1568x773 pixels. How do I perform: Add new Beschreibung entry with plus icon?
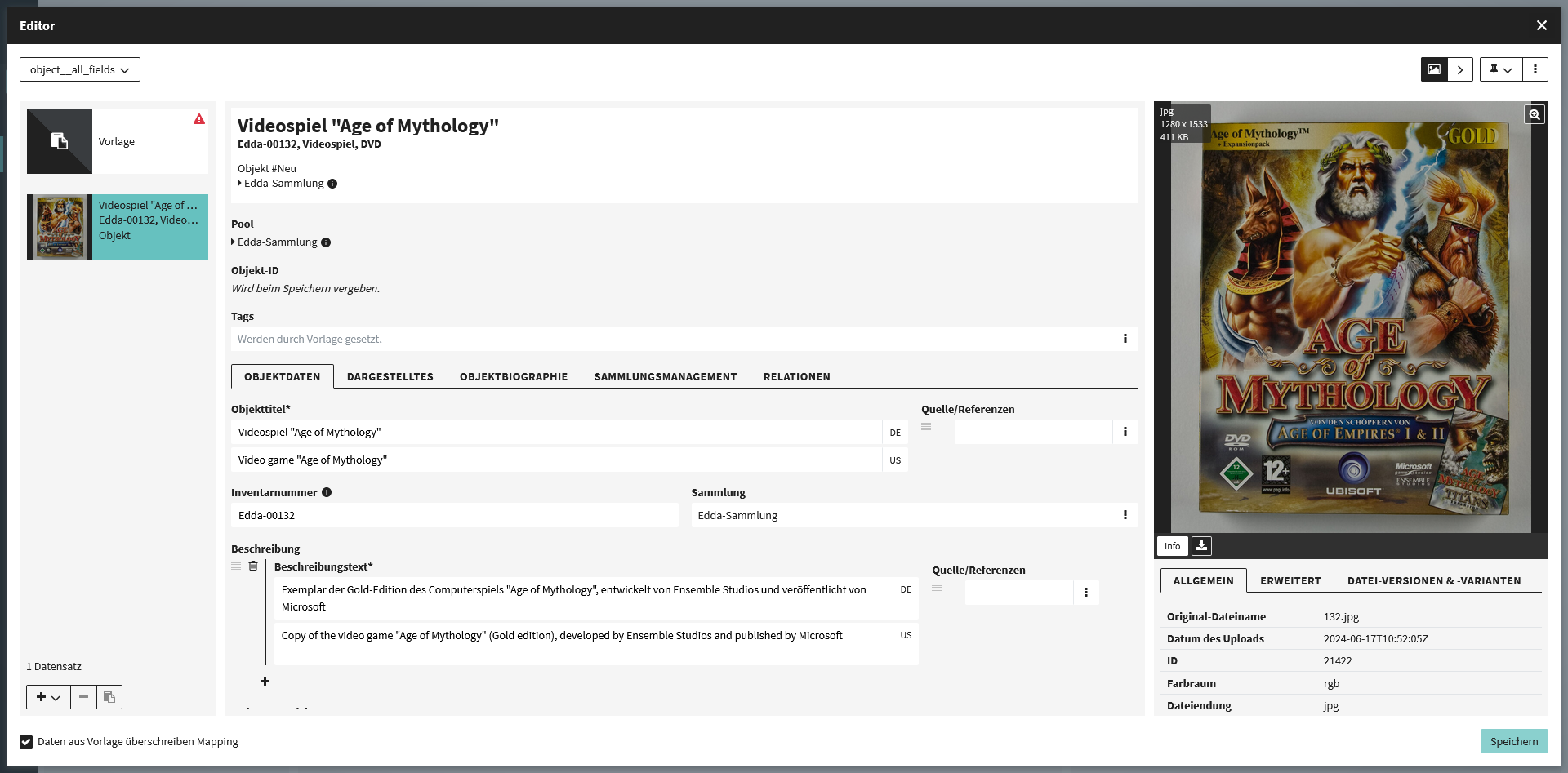point(265,682)
